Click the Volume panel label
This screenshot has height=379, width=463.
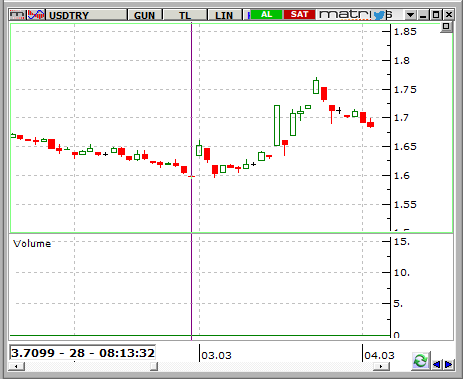(32, 244)
